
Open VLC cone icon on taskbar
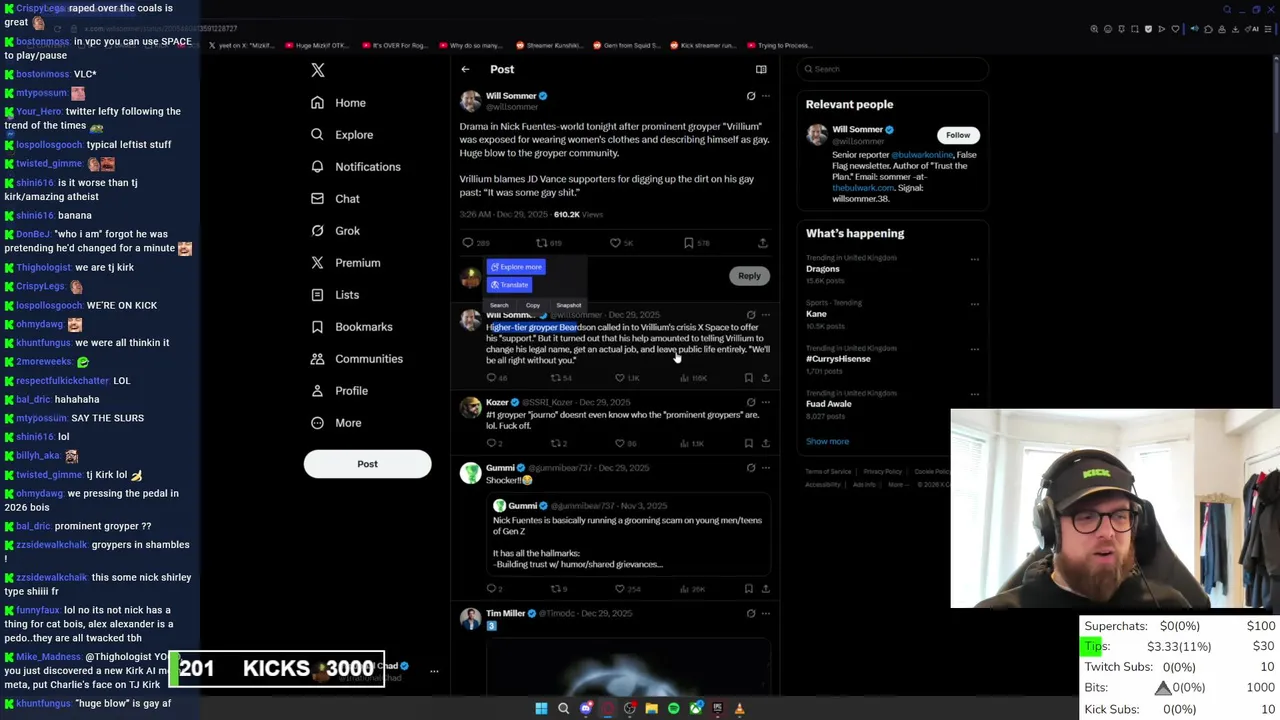click(739, 708)
